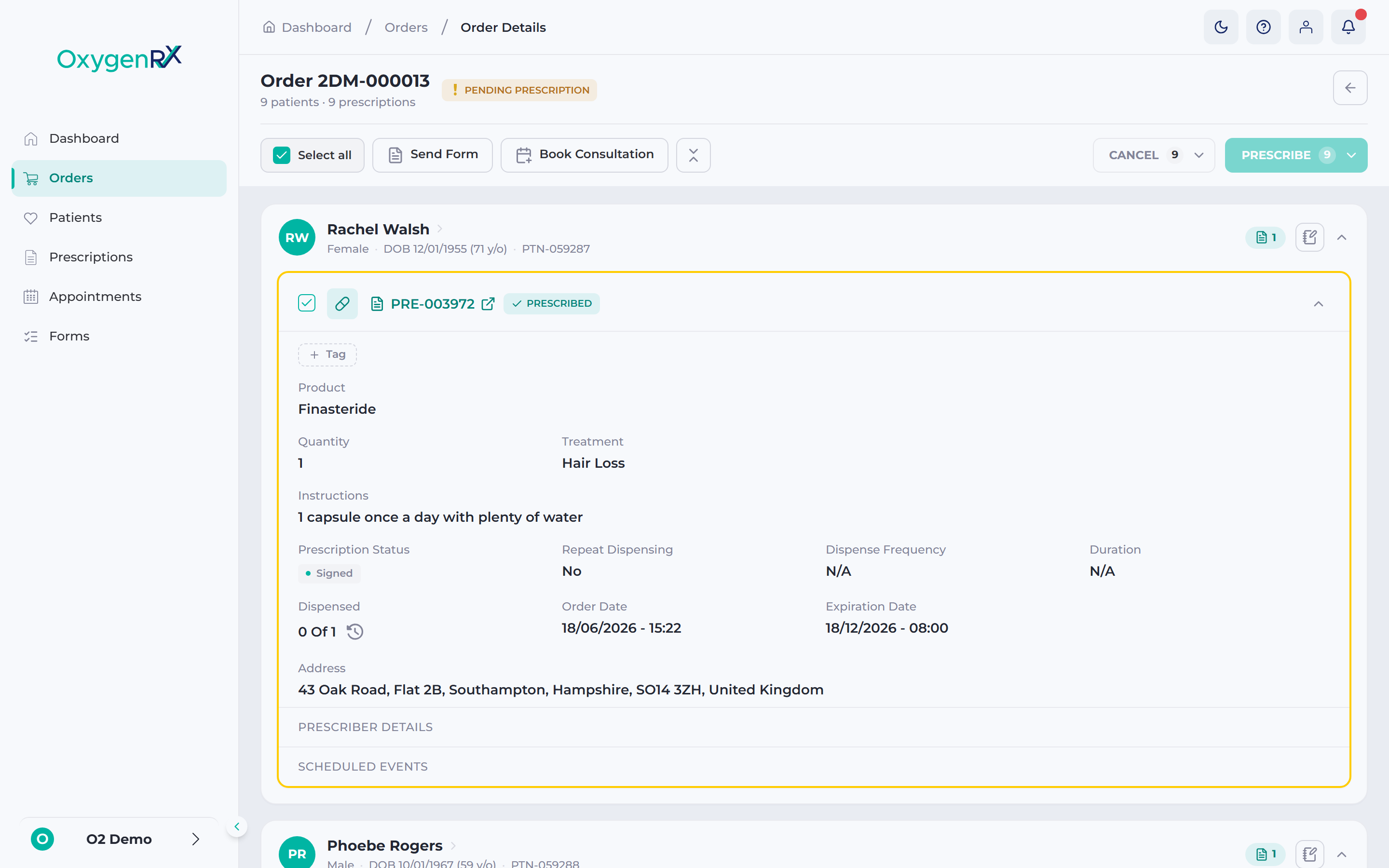Go to Dashboard in sidebar
The height and width of the screenshot is (868, 1389).
pyautogui.click(x=119, y=138)
